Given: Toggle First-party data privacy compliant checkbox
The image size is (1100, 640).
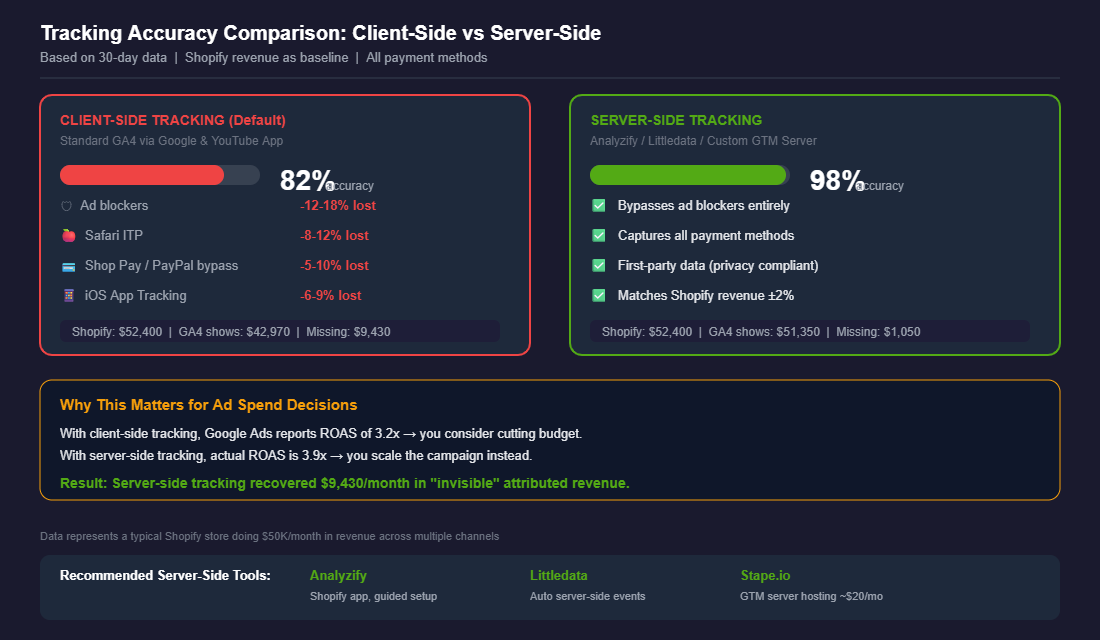Looking at the screenshot, I should pos(598,266).
